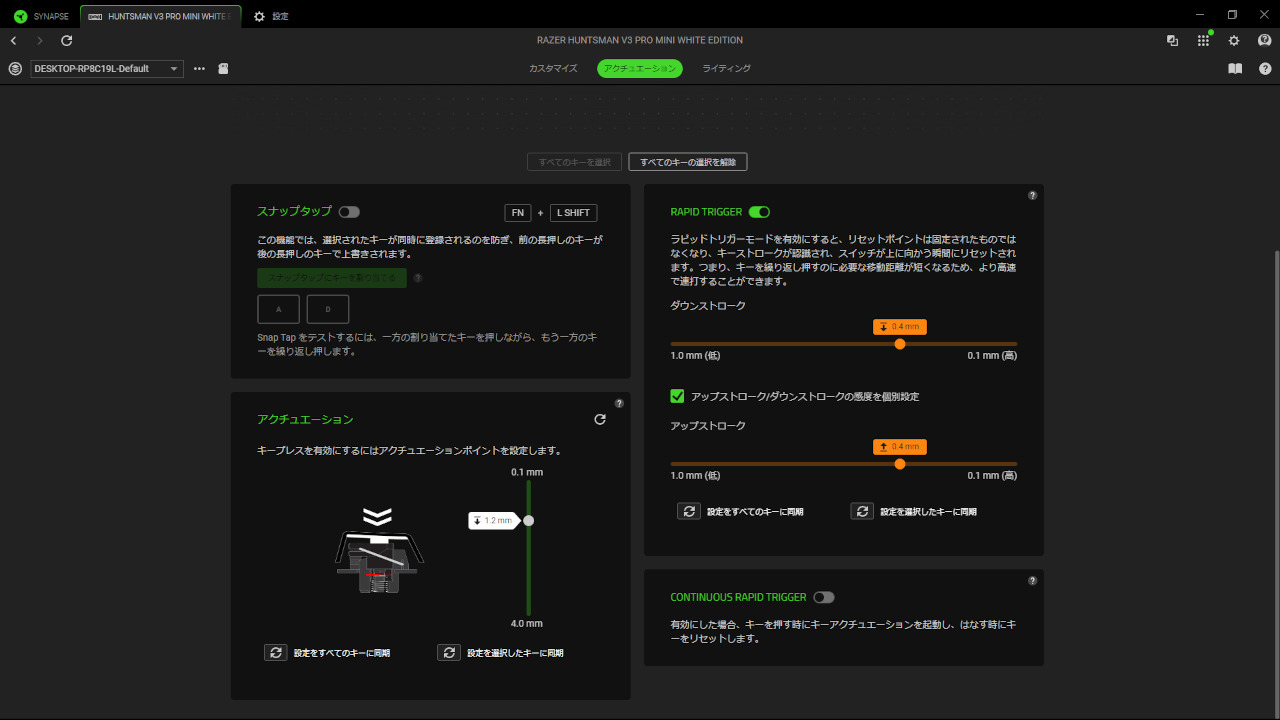Open the help question mark icon in the top right
The image size is (1280, 720).
(x=1265, y=69)
